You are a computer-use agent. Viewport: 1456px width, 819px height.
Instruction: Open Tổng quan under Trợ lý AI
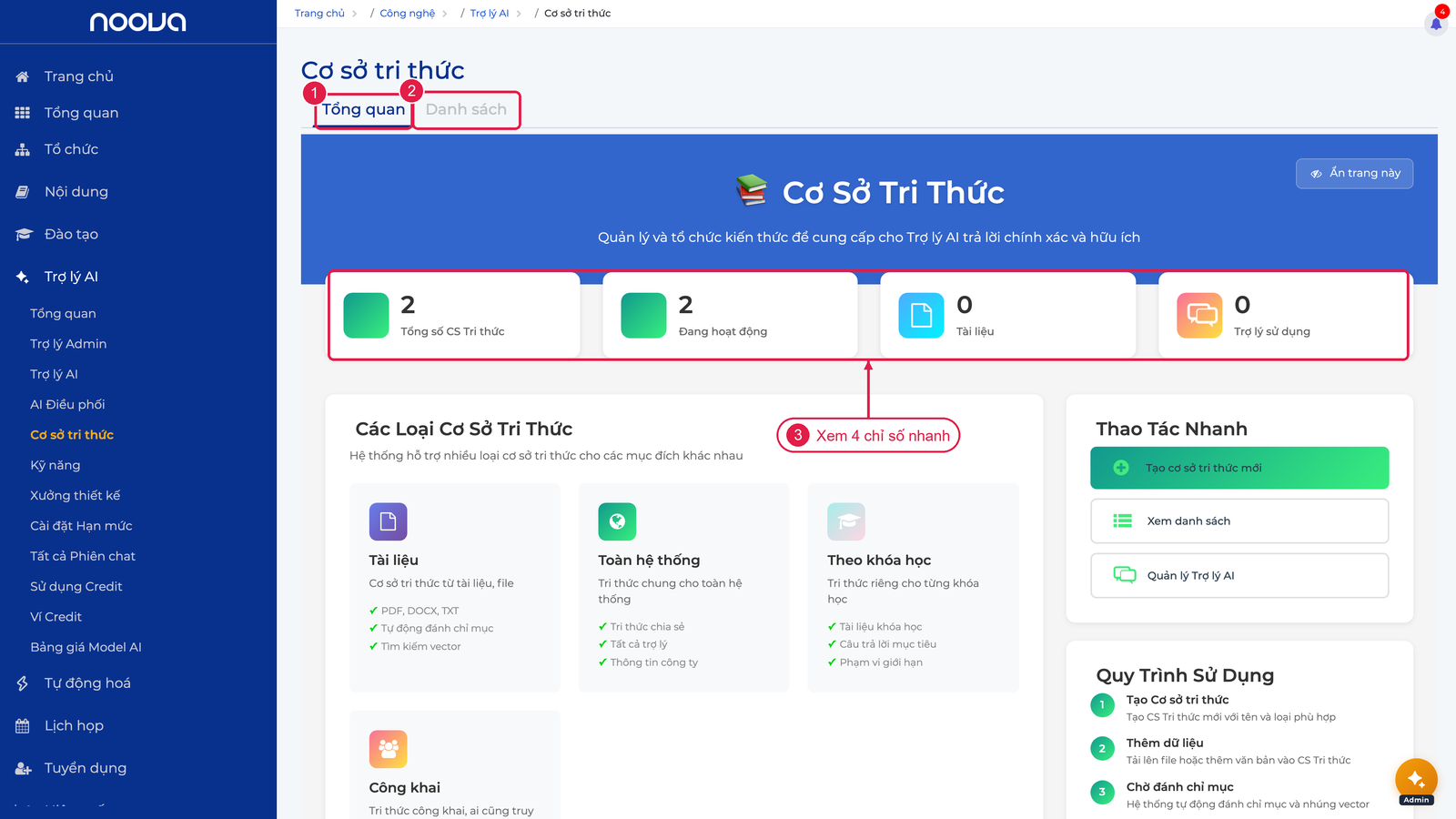point(63,314)
